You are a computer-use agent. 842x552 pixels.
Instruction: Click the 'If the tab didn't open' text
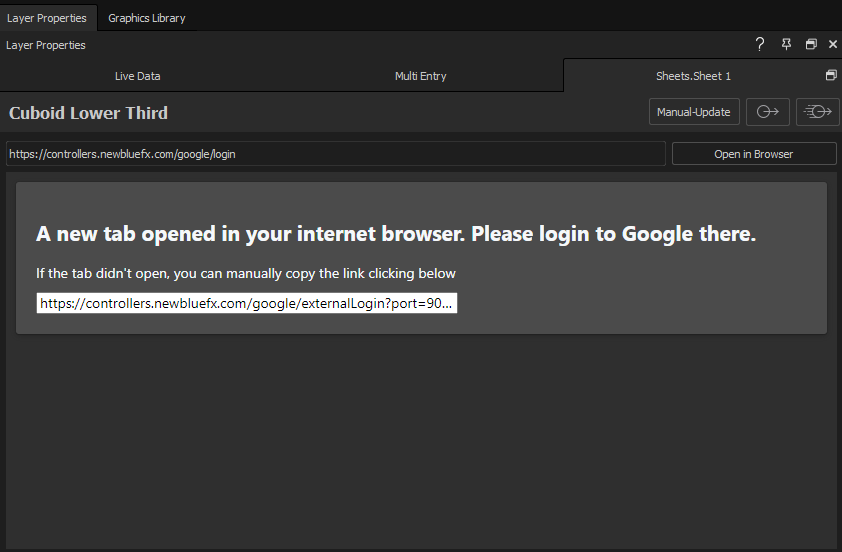[x=246, y=273]
